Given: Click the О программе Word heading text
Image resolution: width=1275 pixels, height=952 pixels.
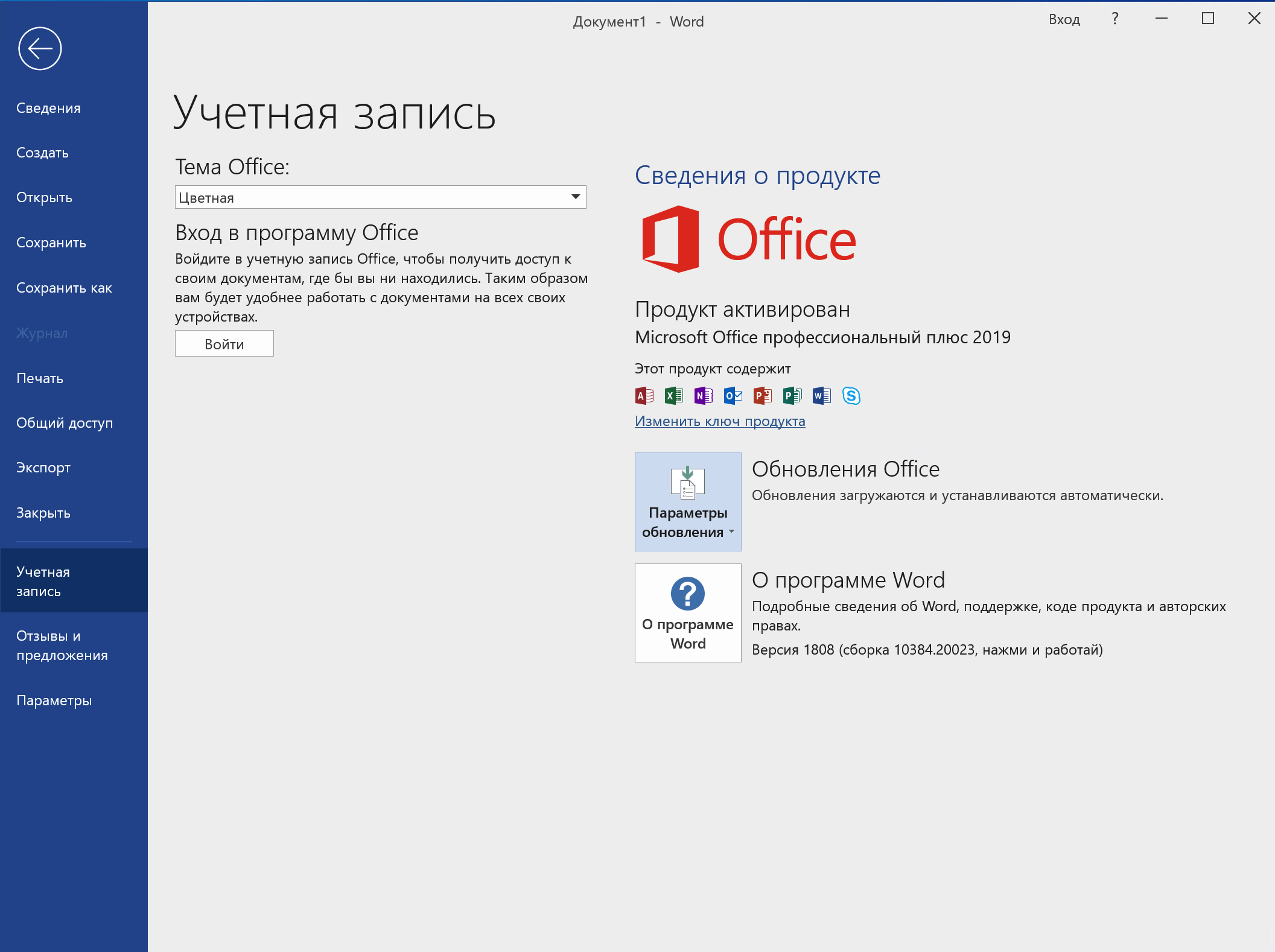Looking at the screenshot, I should 848,580.
